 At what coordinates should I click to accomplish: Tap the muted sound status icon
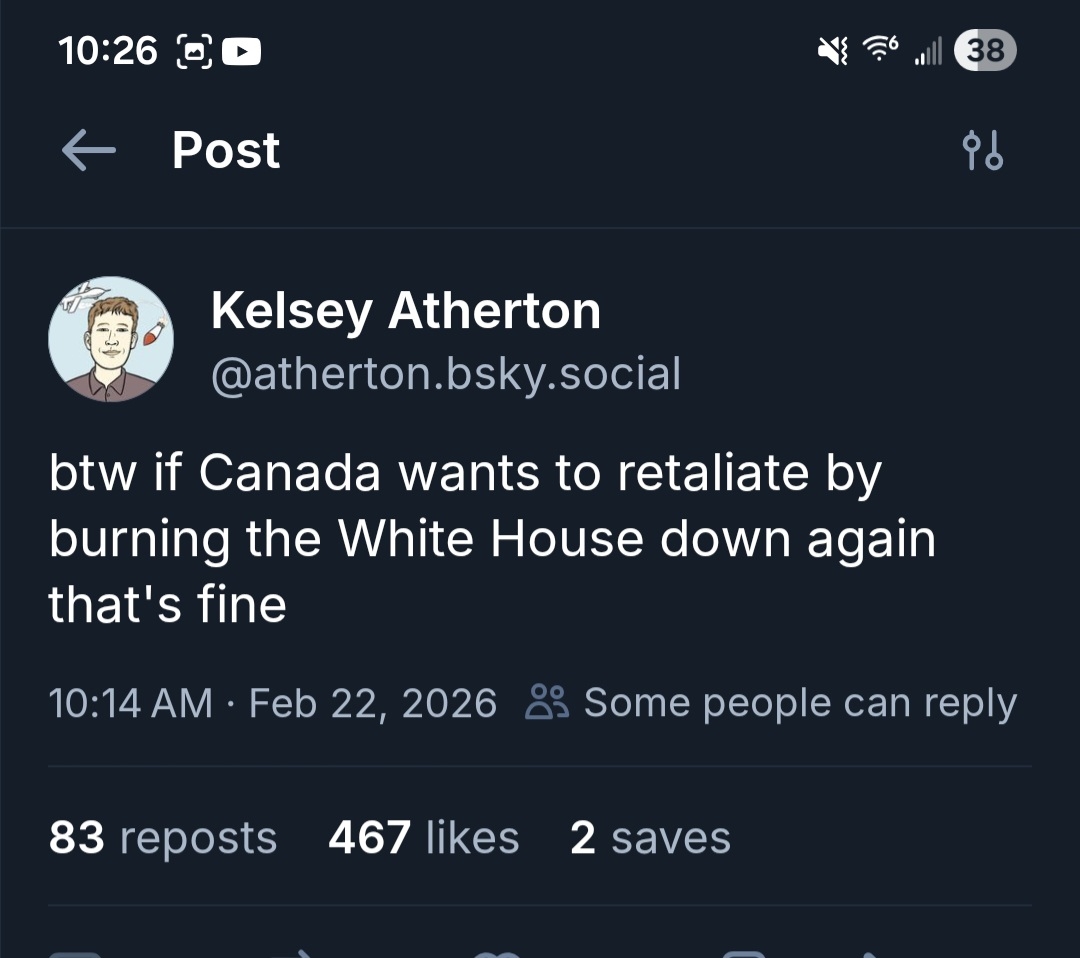pos(832,50)
